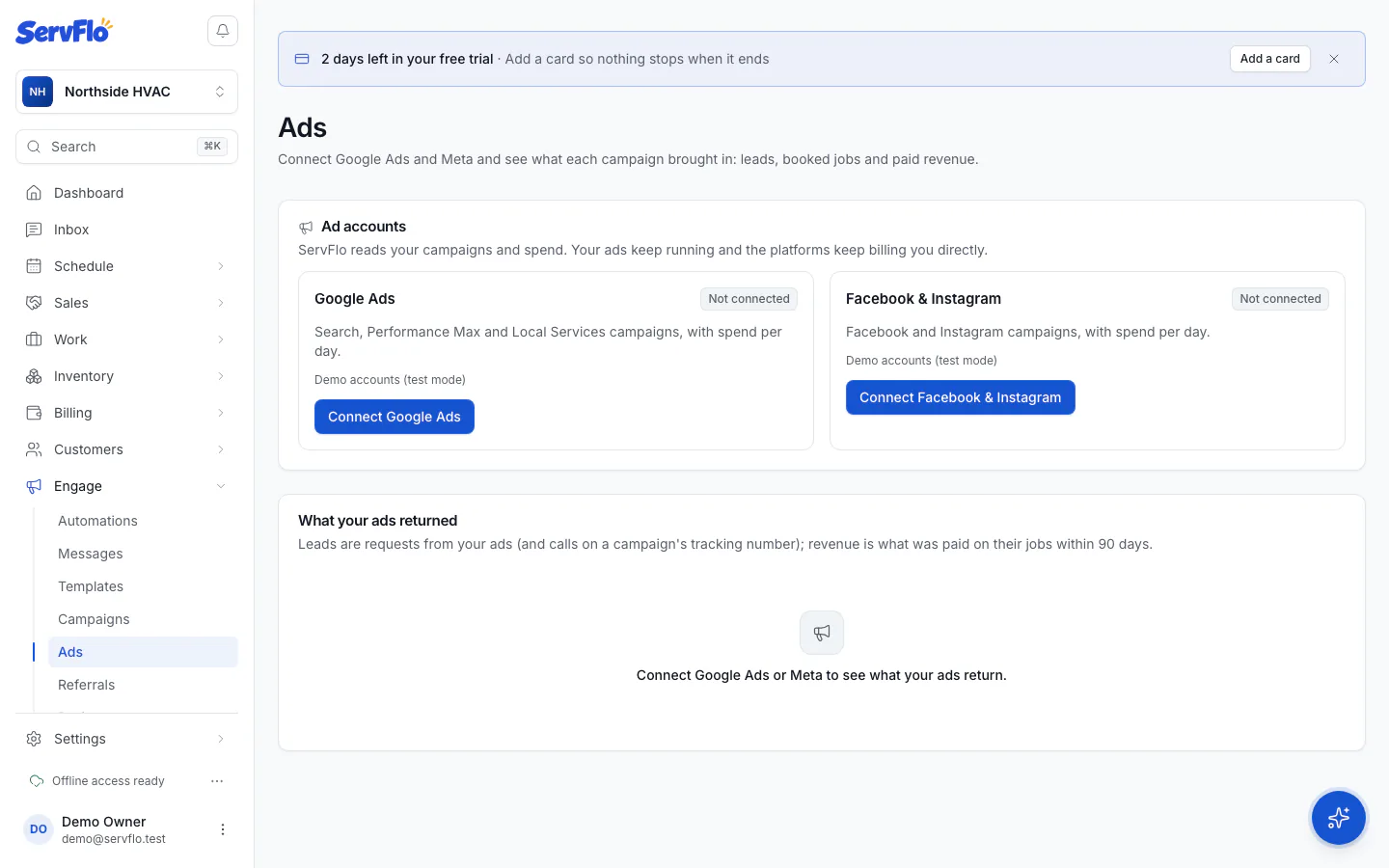Click the Billing wallet icon
The width and height of the screenshot is (1389, 868).
(x=34, y=413)
